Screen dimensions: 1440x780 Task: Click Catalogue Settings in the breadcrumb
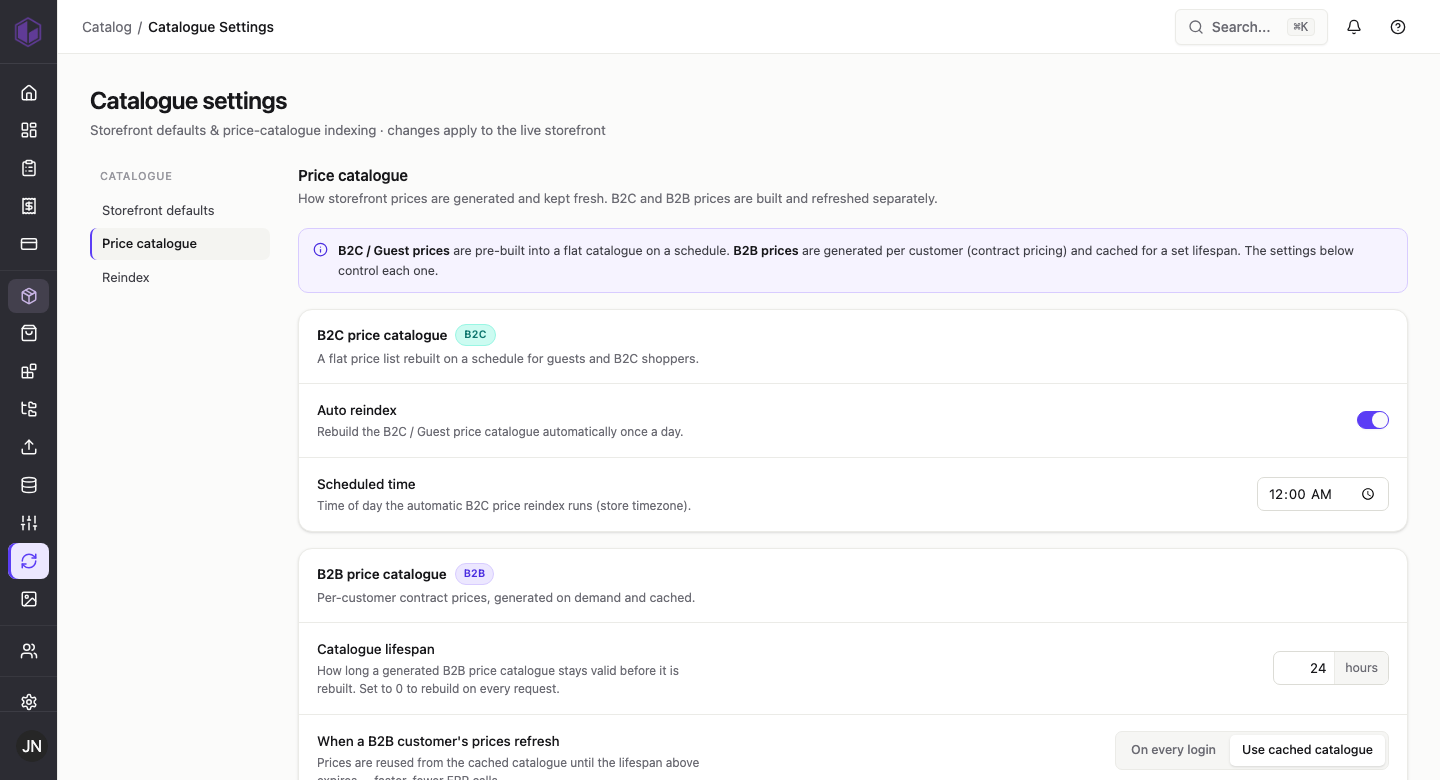click(x=211, y=27)
